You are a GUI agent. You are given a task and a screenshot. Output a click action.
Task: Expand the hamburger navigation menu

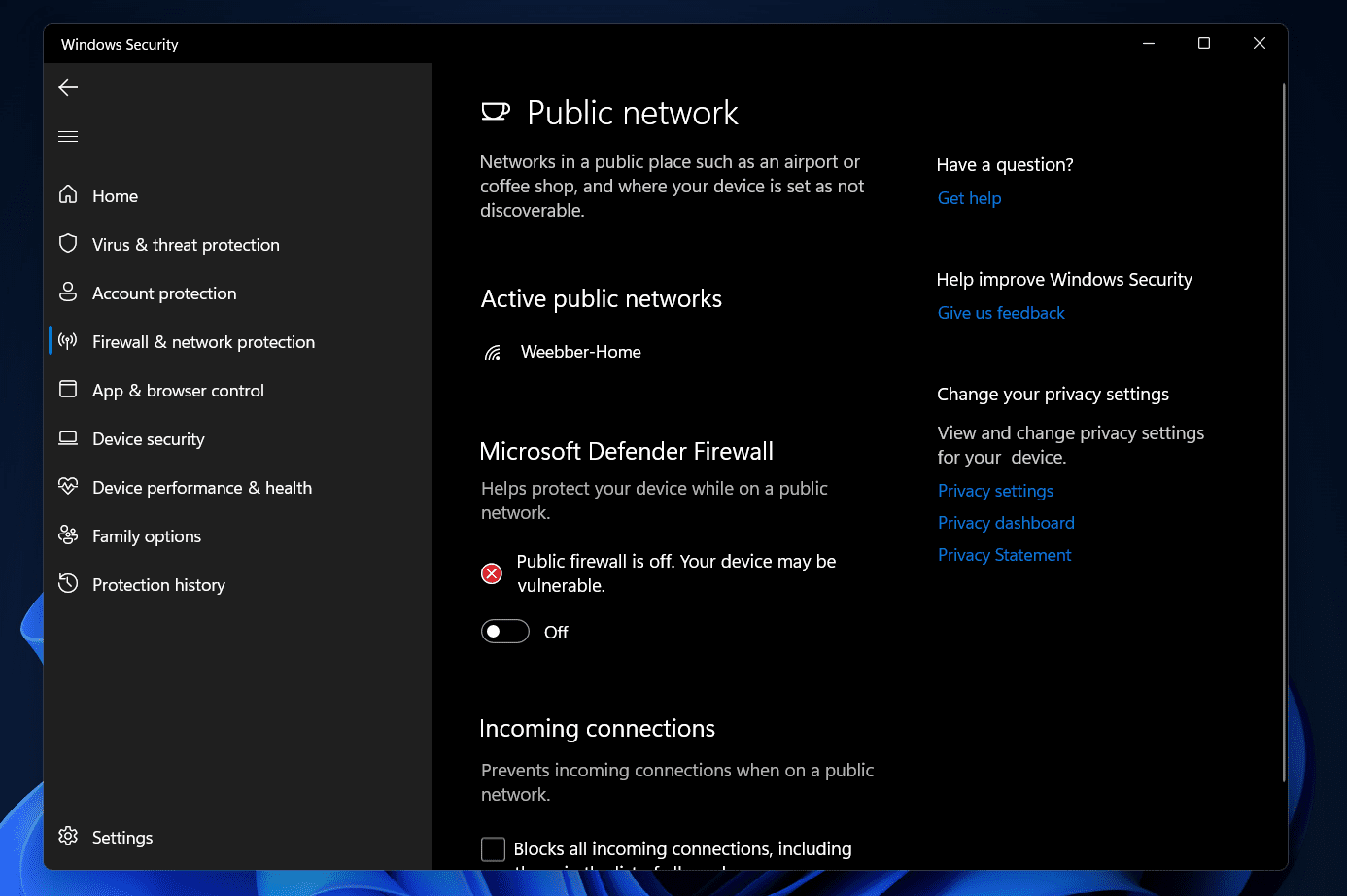pos(68,136)
